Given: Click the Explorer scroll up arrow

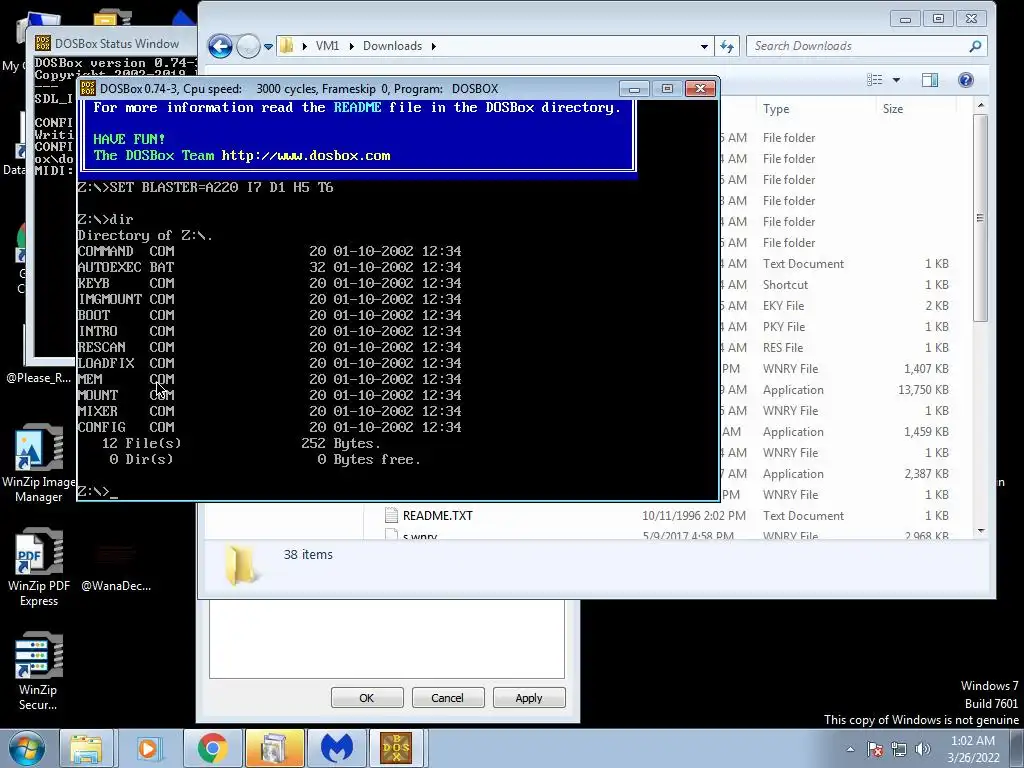Looking at the screenshot, I should pyautogui.click(x=980, y=105).
